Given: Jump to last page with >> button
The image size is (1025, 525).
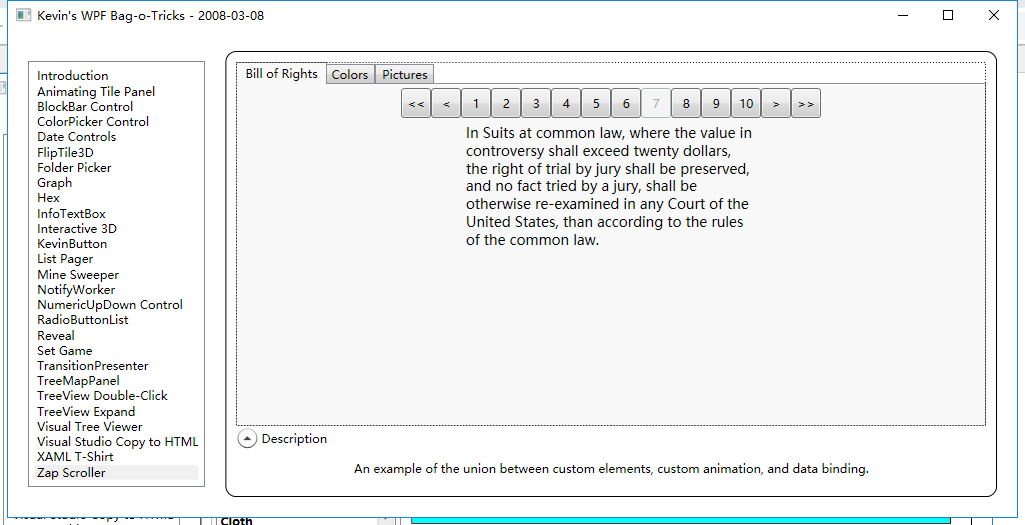Looking at the screenshot, I should [806, 104].
